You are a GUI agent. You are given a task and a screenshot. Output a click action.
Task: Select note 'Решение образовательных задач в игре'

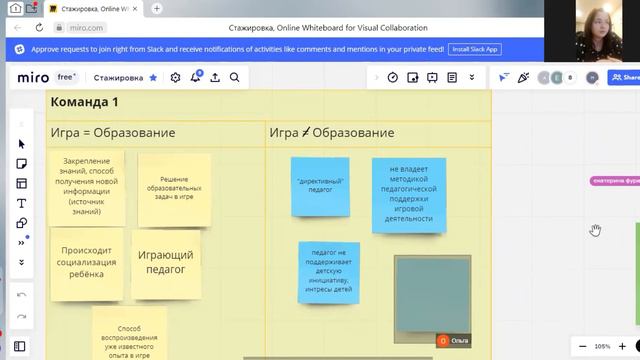(x=174, y=190)
